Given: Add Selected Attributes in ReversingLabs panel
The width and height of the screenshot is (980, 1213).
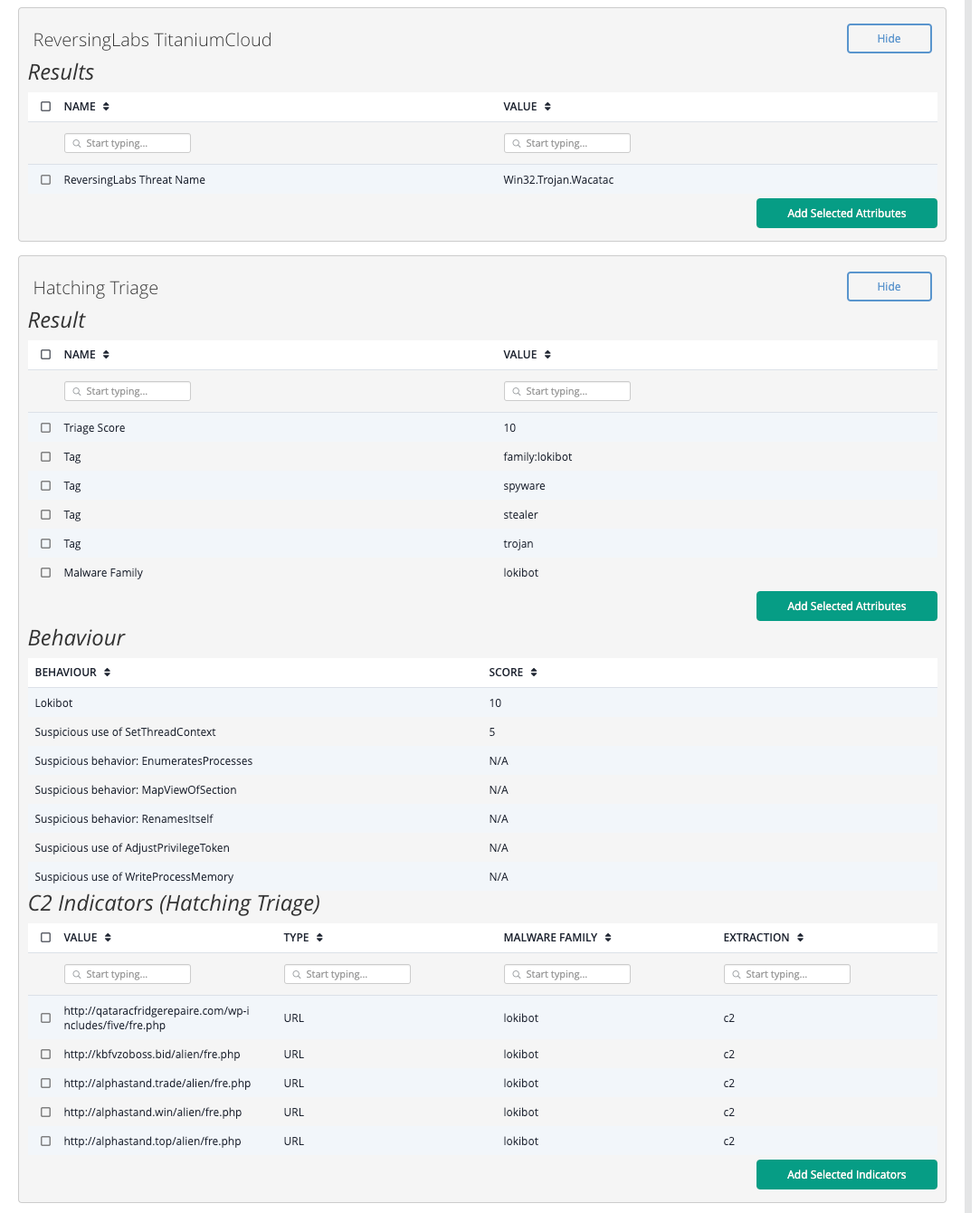Looking at the screenshot, I should (846, 214).
